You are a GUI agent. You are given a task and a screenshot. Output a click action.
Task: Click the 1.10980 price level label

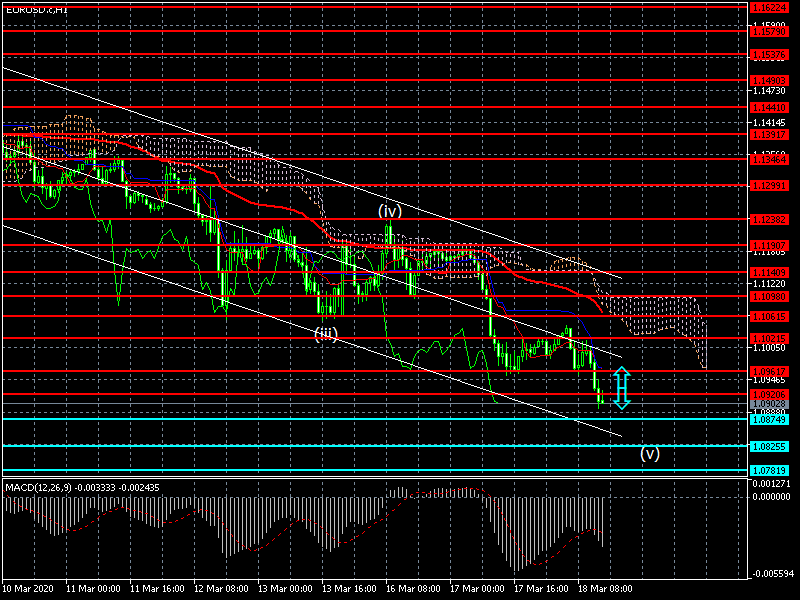769,296
